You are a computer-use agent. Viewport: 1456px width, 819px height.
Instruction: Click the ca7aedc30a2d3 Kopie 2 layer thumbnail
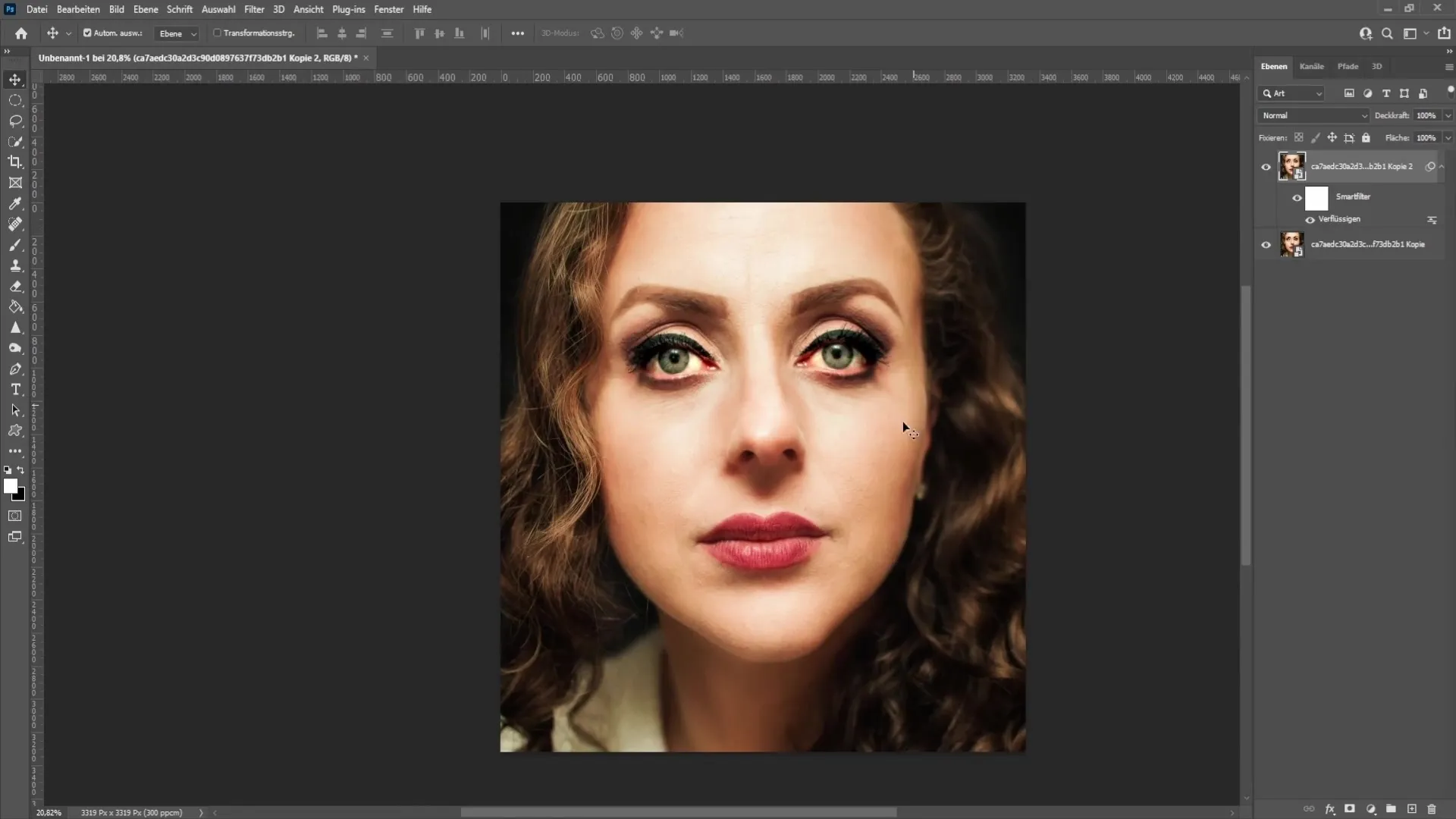[x=1291, y=166]
